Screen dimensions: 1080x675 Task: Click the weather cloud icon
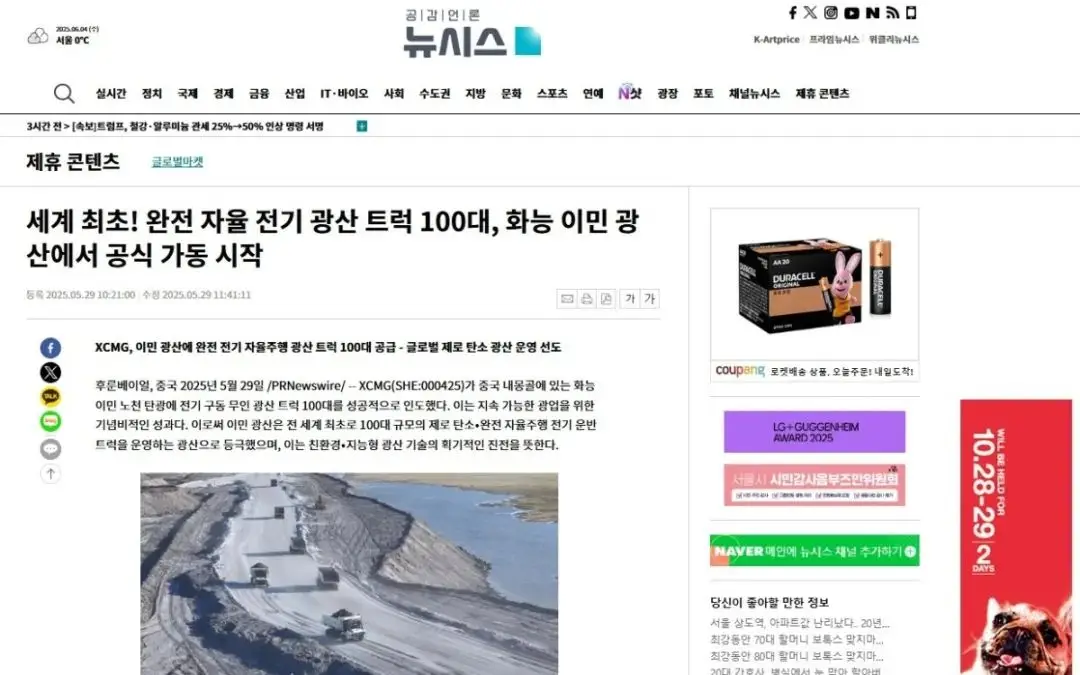click(x=38, y=36)
